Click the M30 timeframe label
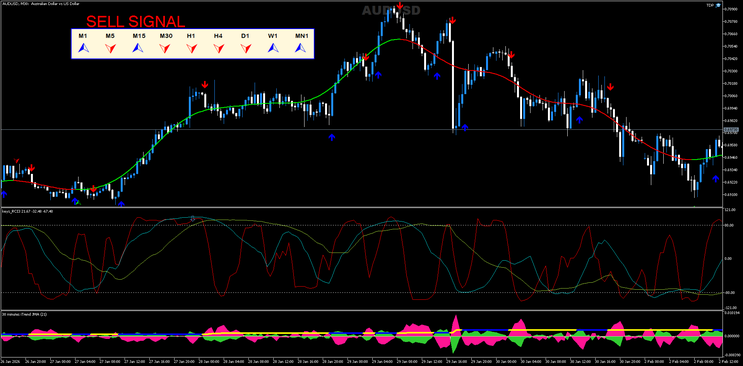 tap(166, 36)
